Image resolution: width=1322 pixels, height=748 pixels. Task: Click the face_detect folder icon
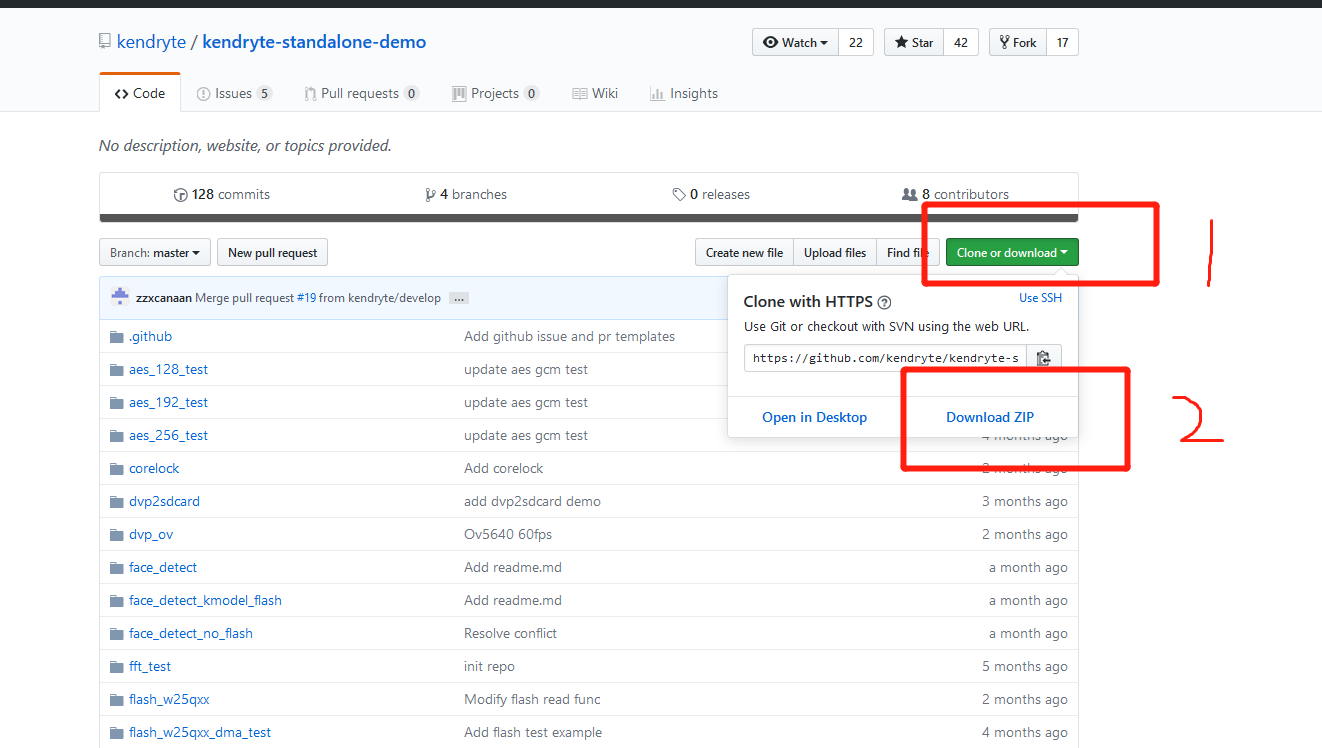point(116,568)
